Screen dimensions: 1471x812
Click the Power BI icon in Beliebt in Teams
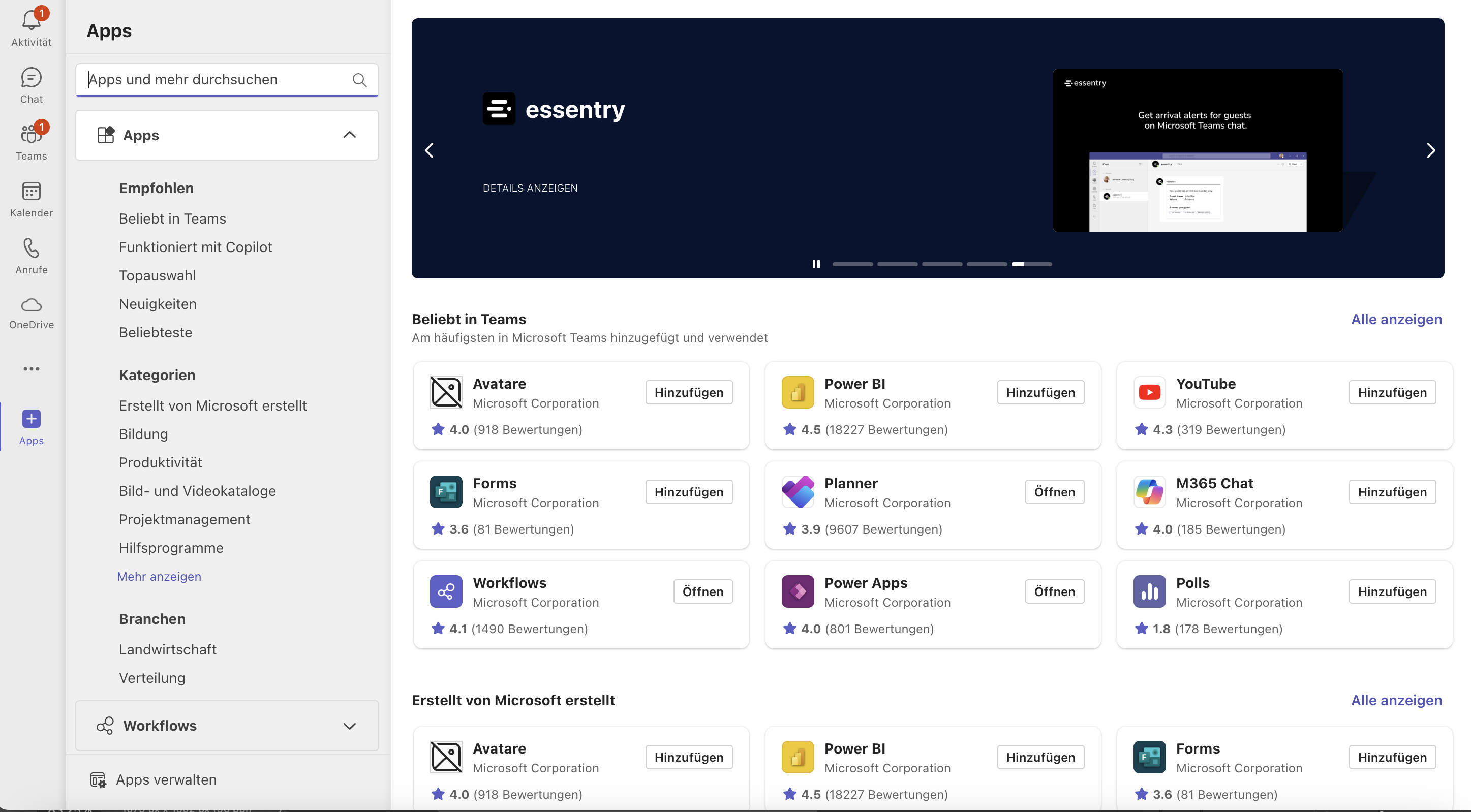pos(798,392)
